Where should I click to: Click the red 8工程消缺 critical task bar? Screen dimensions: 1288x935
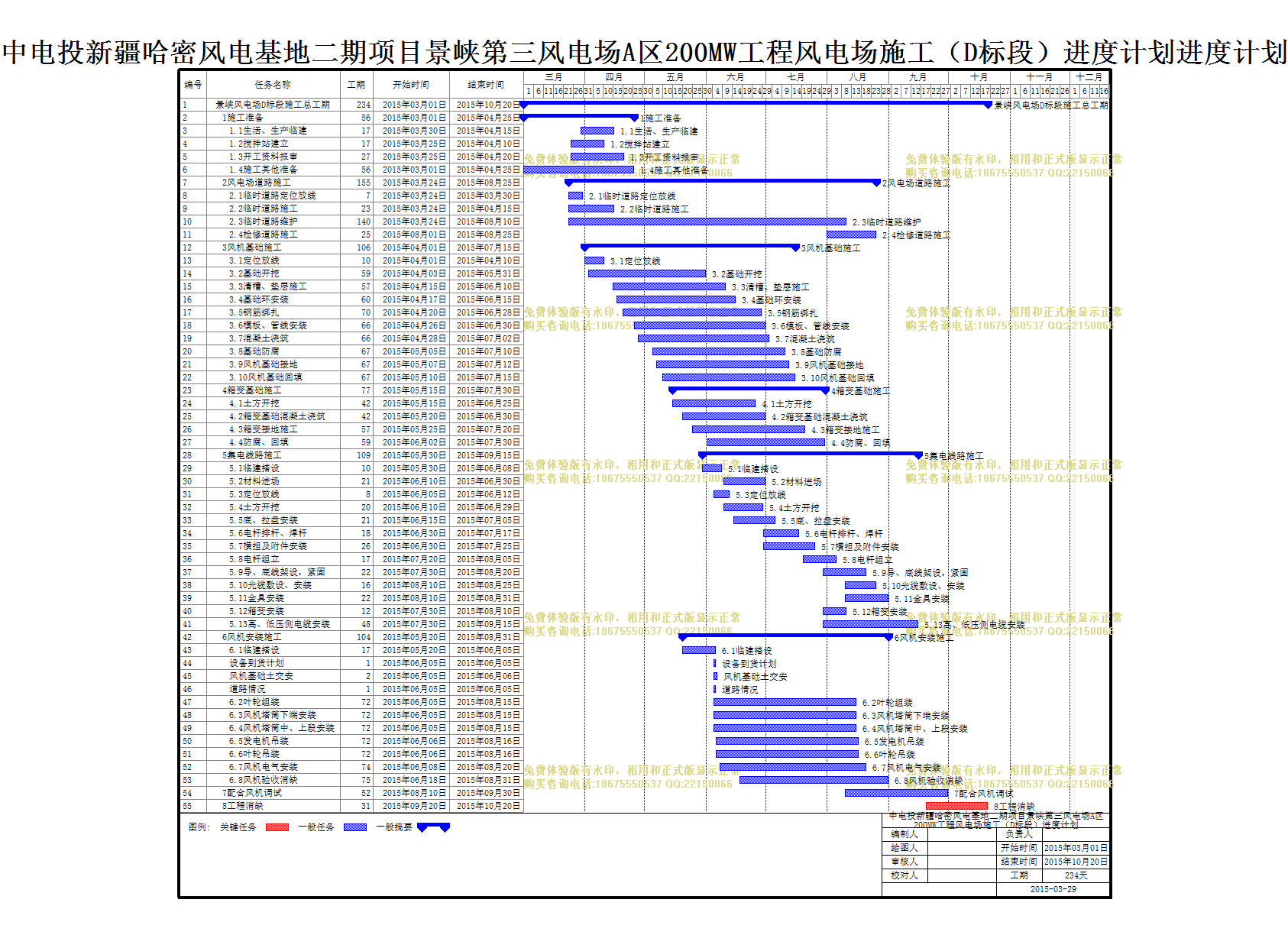pyautogui.click(x=956, y=806)
